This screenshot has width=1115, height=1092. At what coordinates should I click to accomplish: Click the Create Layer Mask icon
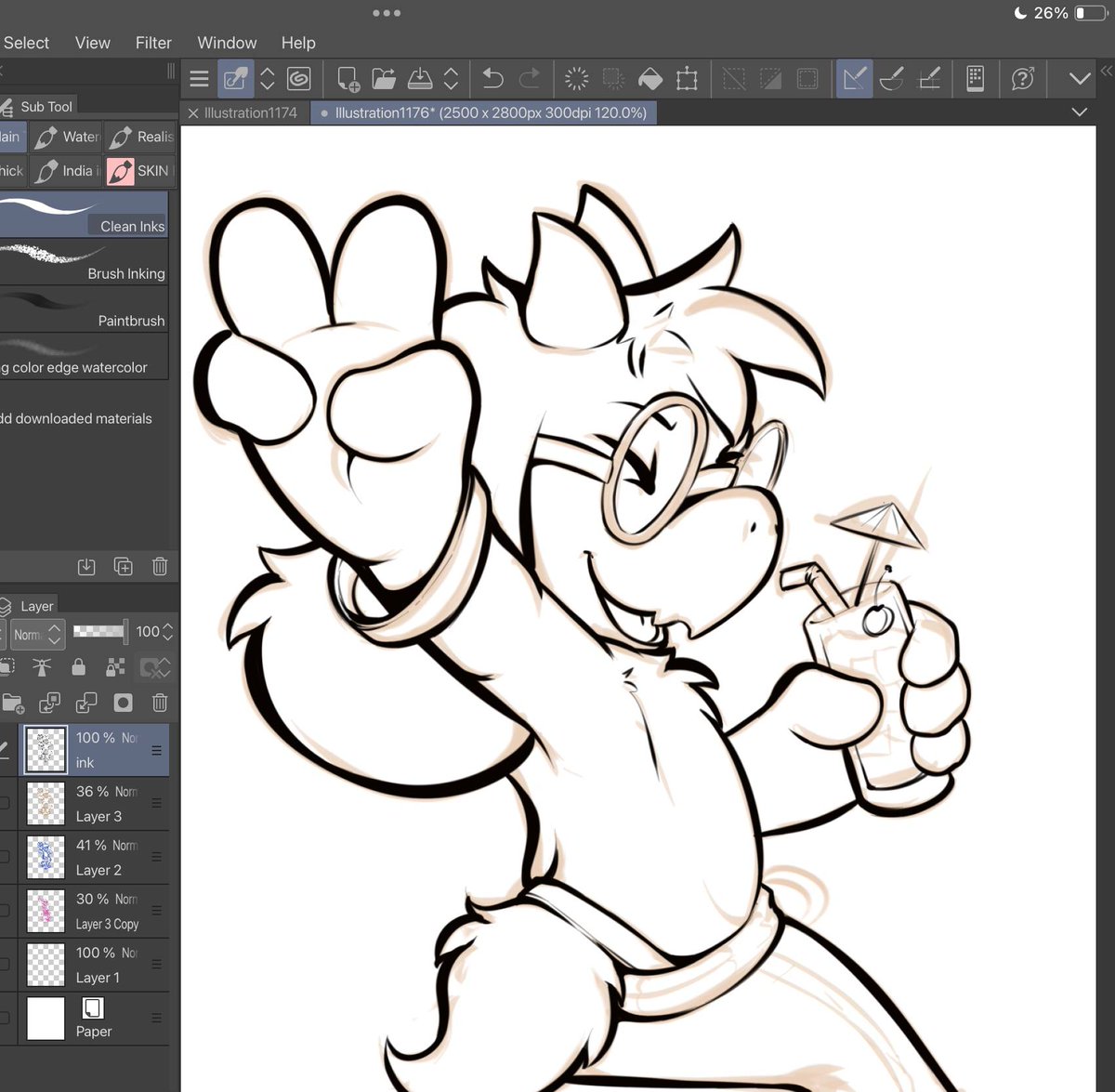[x=123, y=703]
